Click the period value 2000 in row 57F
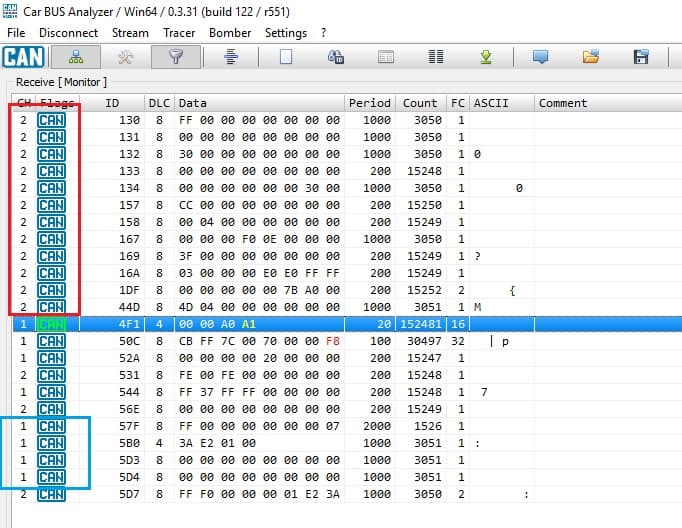Screen dimensions: 682x528 click(377, 426)
